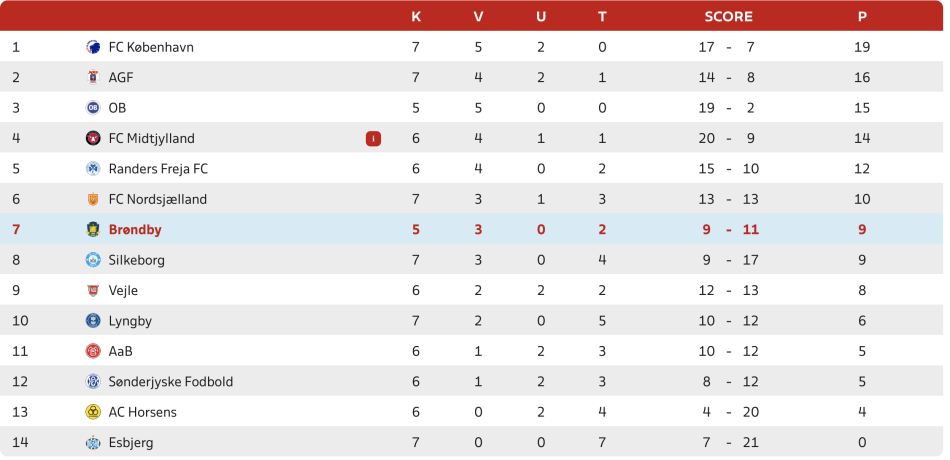Select the Lyngby team name
950x460 pixels.
point(130,321)
